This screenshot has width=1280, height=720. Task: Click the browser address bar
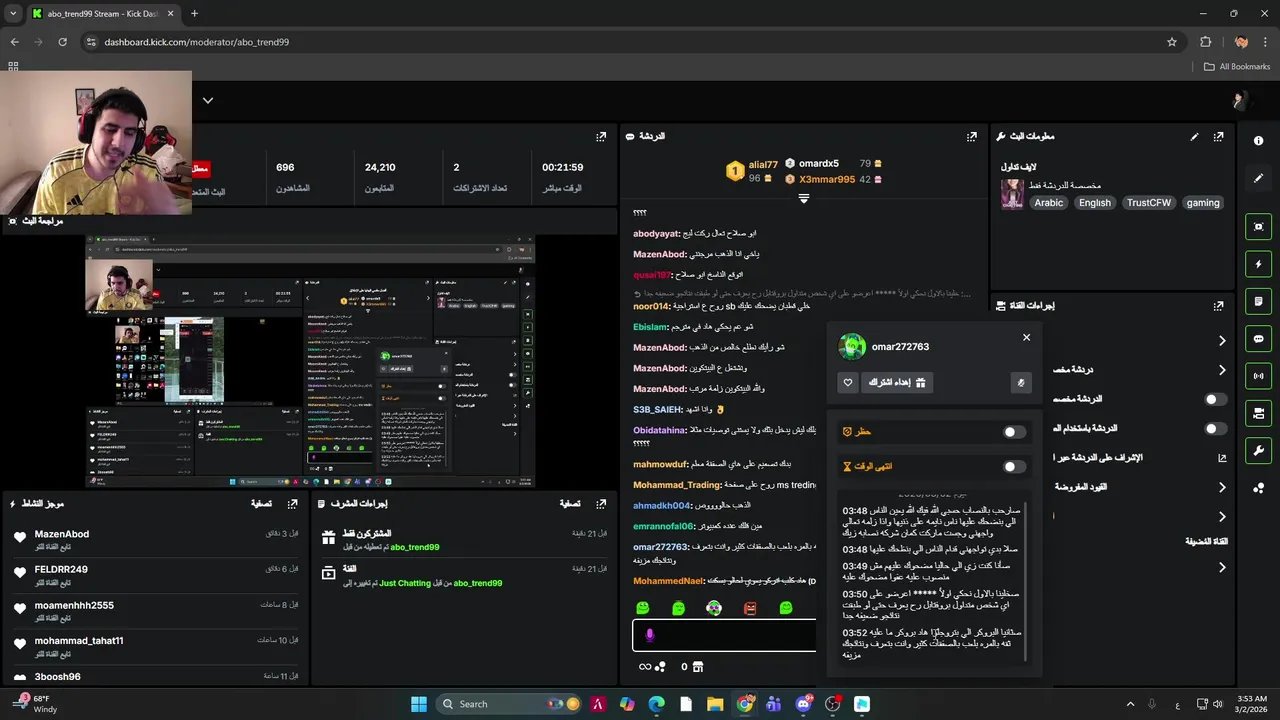coord(628,42)
